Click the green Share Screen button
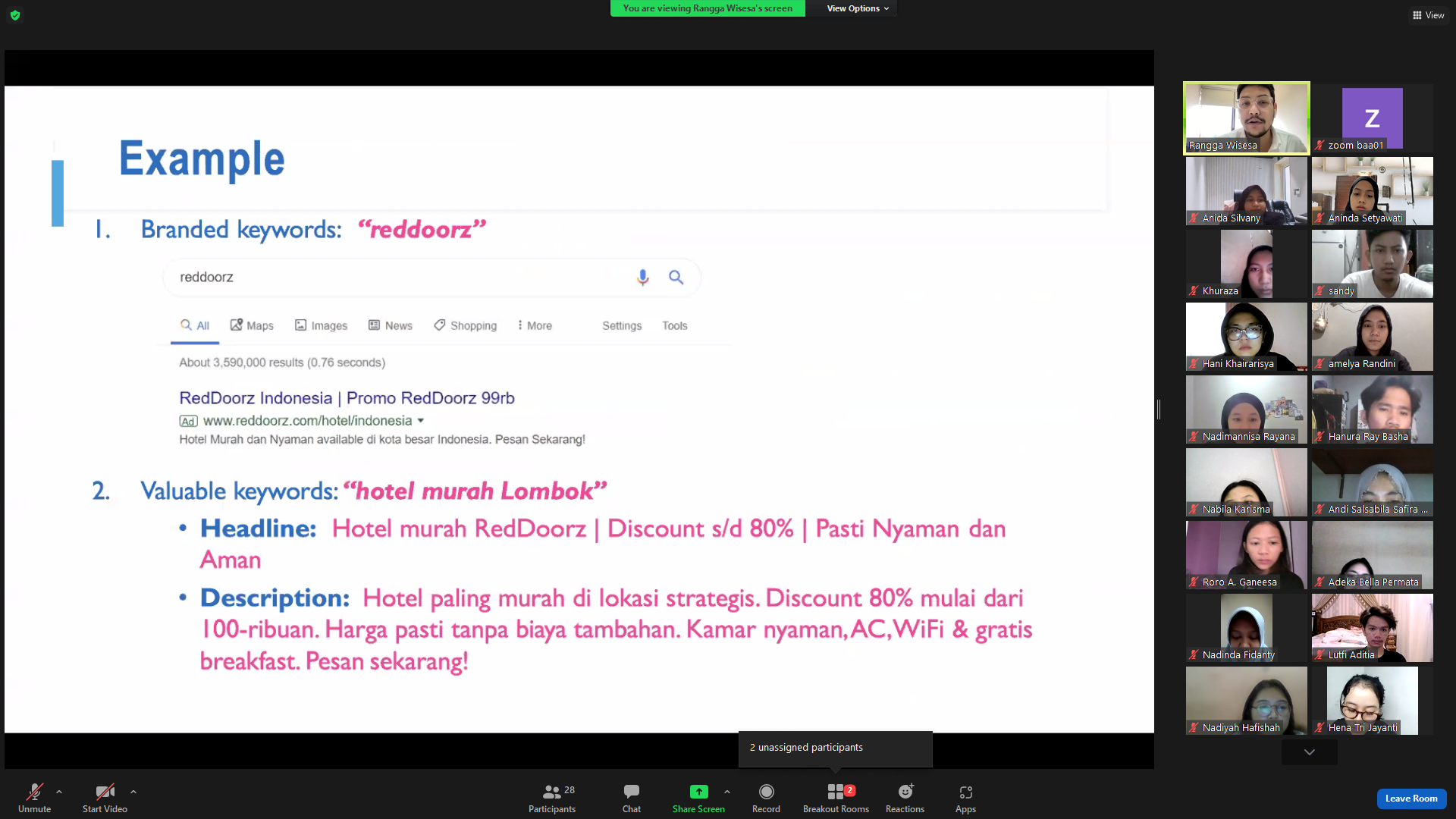The image size is (1456, 819). (698, 798)
